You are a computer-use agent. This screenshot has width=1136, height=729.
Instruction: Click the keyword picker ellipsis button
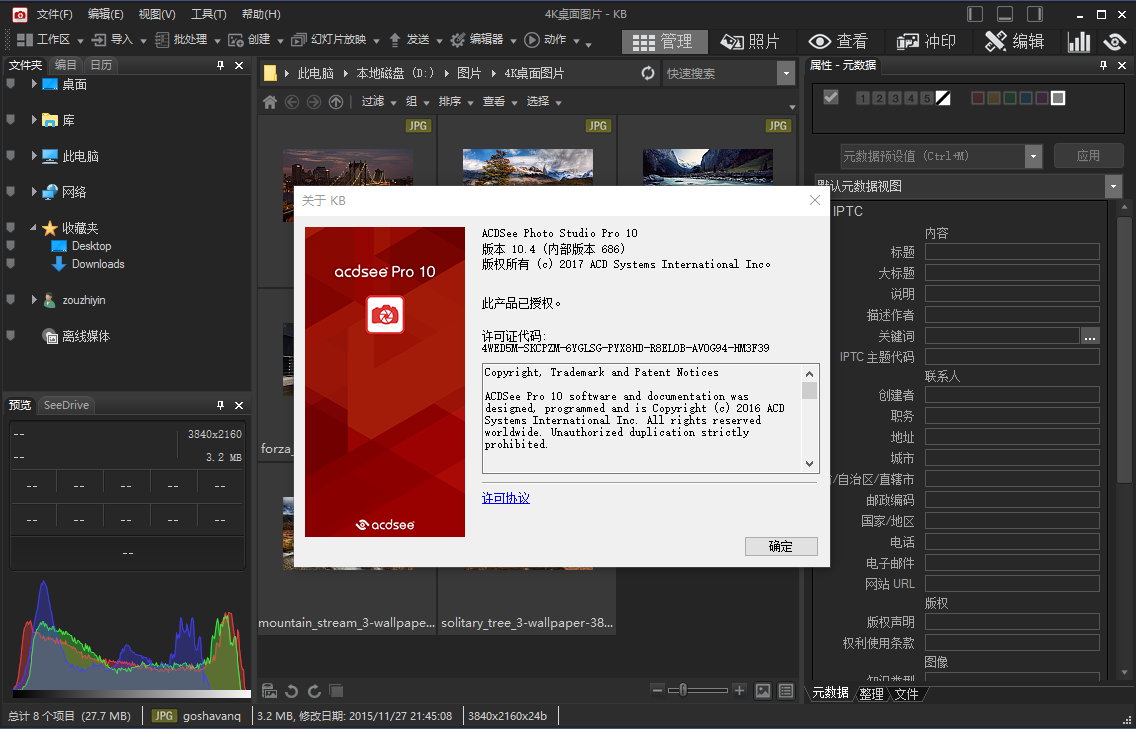[x=1090, y=336]
